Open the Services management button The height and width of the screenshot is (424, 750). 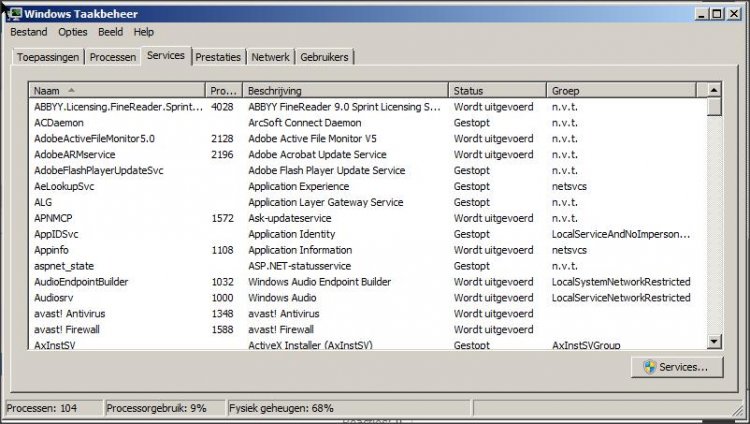click(x=677, y=367)
